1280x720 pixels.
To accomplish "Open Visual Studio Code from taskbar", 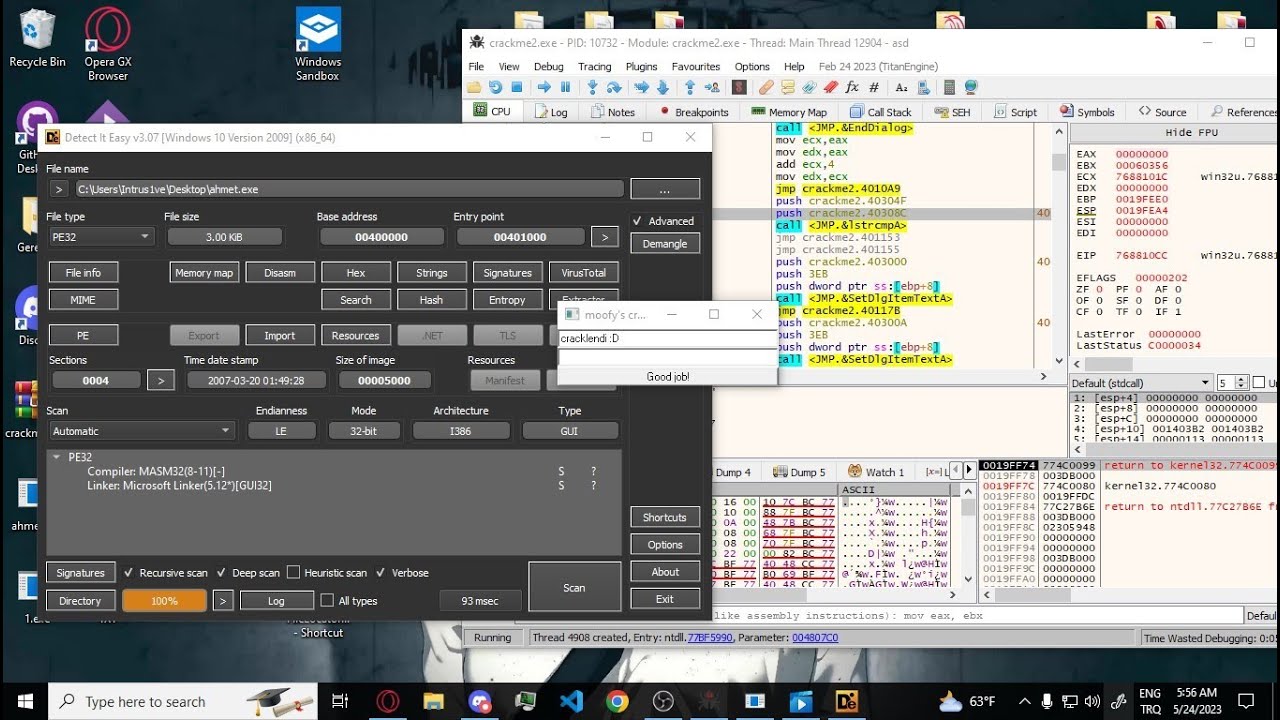I will (571, 701).
